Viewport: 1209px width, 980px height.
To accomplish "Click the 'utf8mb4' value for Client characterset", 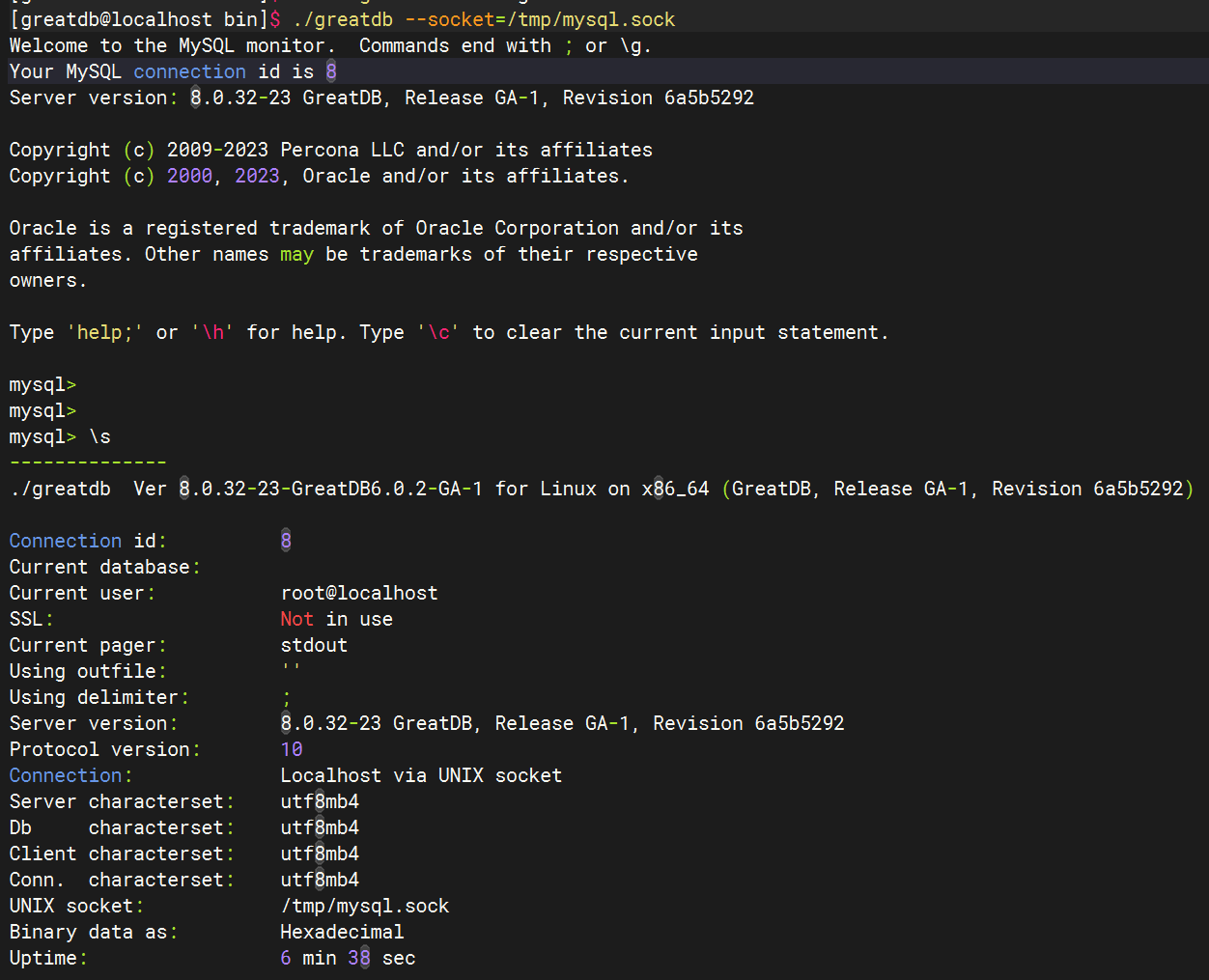I will click(320, 854).
